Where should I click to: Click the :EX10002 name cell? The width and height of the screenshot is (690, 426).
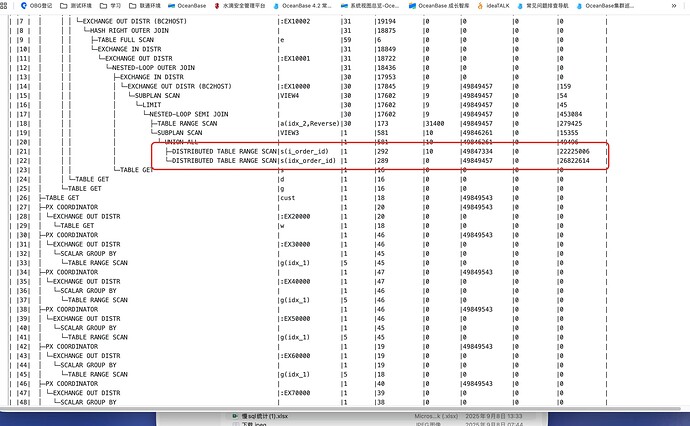[x=295, y=21]
